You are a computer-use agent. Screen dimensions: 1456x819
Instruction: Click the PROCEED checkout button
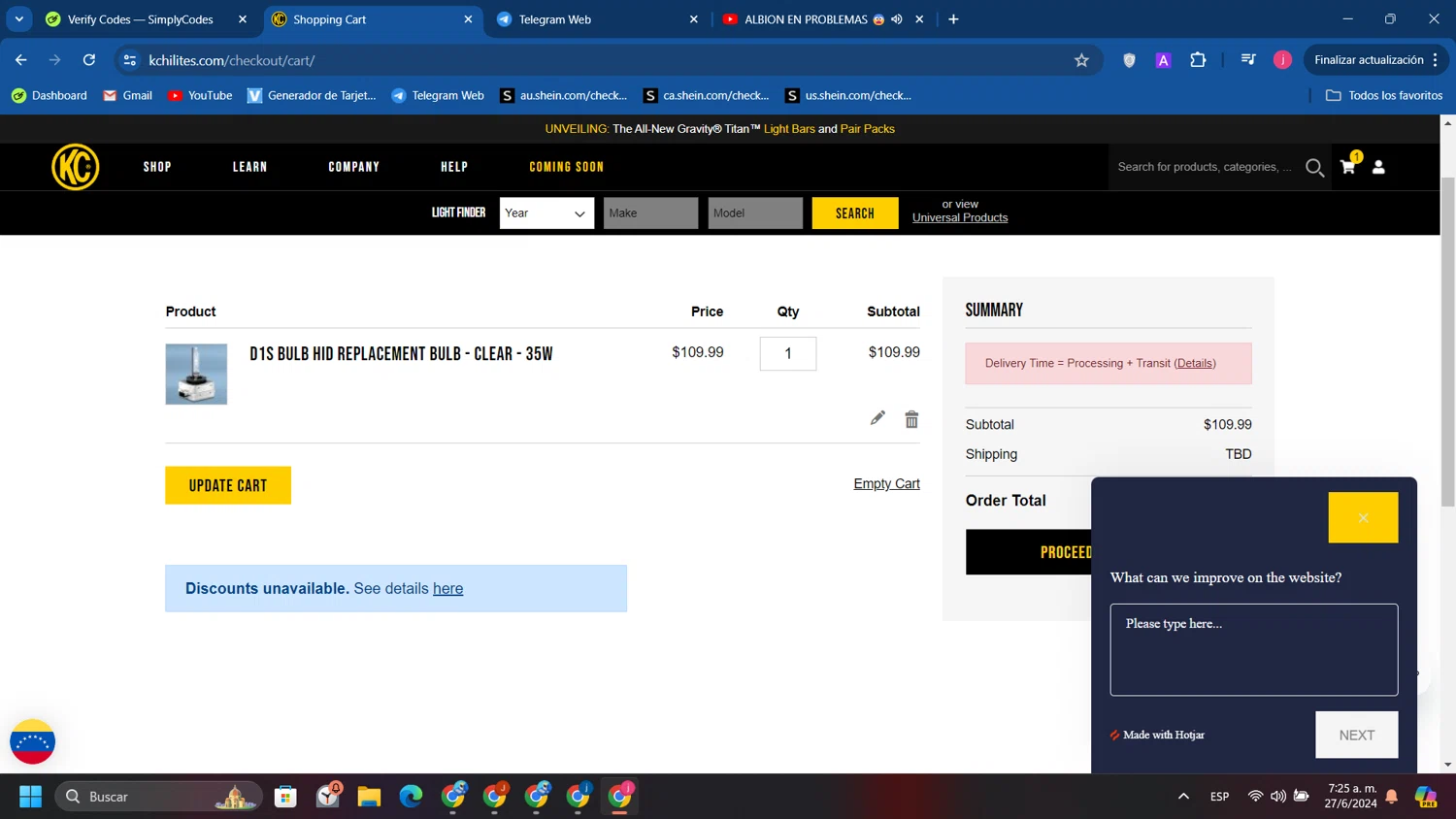(1029, 552)
